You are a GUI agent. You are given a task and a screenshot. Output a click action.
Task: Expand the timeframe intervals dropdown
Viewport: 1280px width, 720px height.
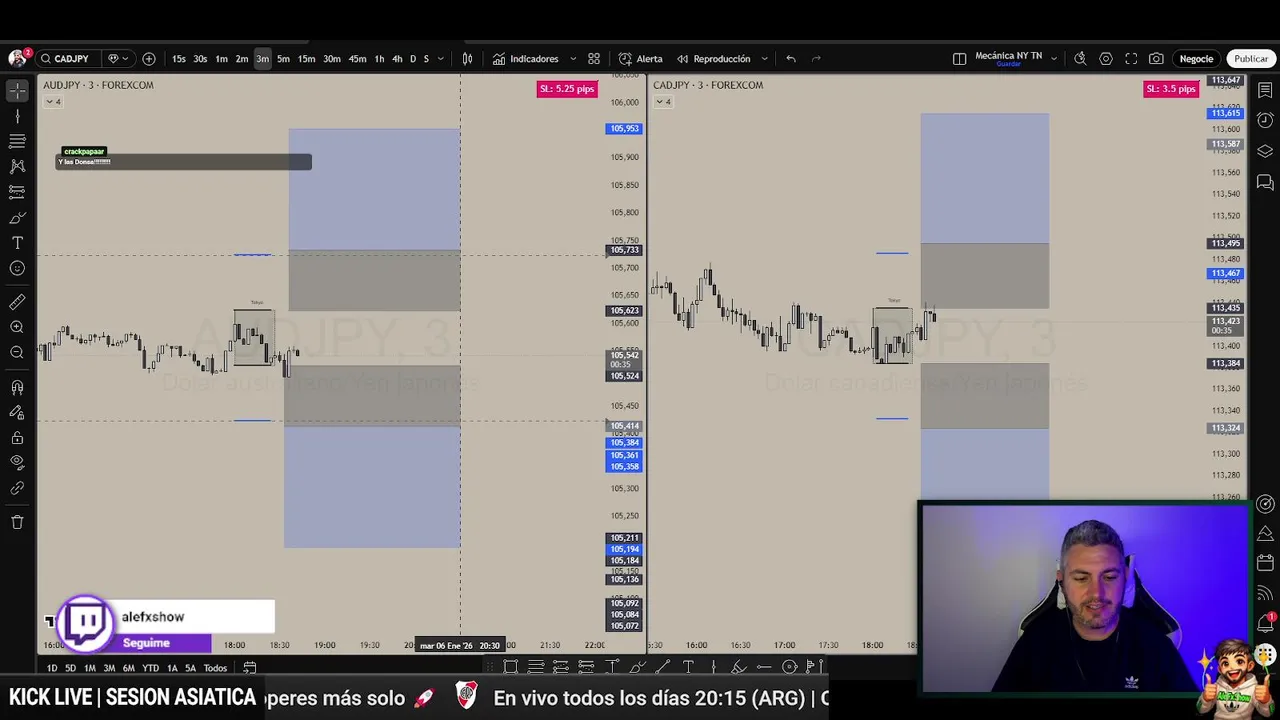coord(441,59)
